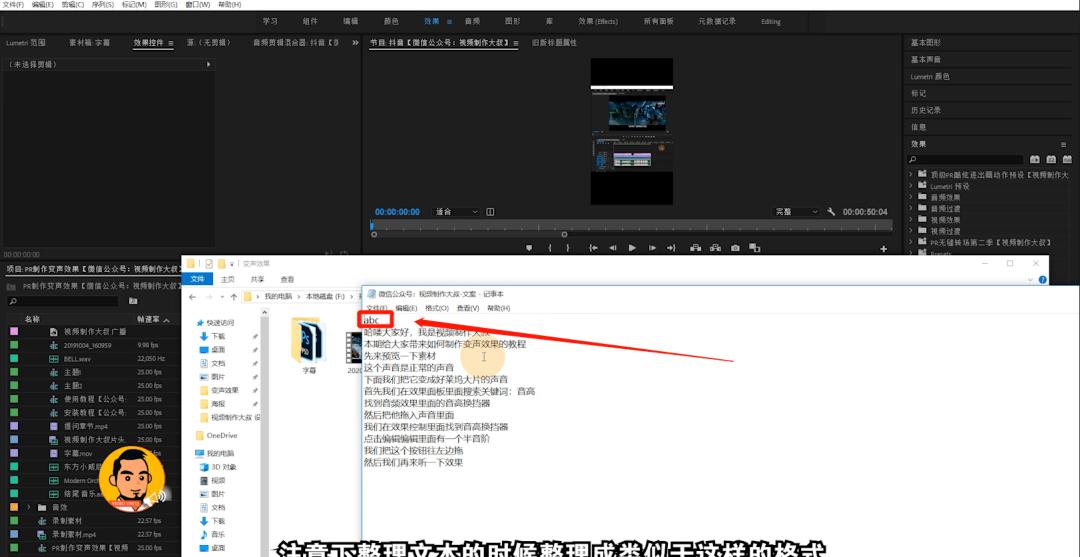Add a marker in the Program monitor
Viewport: 1080px width, 557px height.
pos(529,248)
